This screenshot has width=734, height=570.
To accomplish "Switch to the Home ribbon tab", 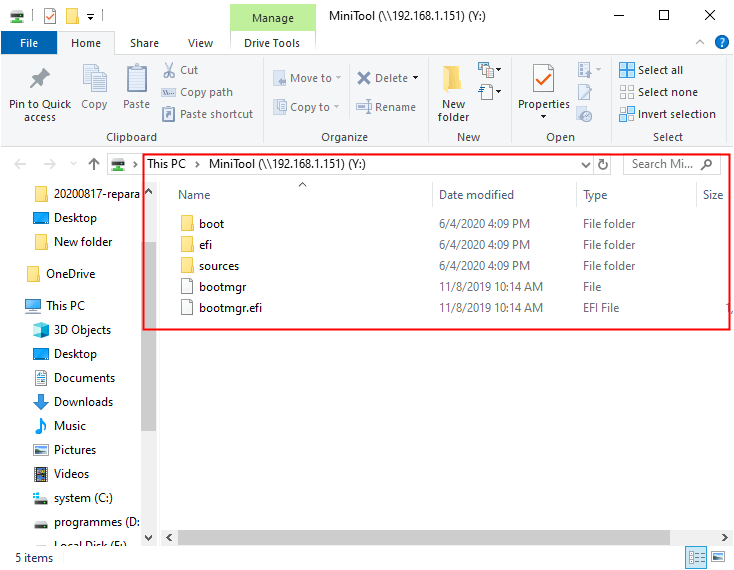I will point(86,43).
